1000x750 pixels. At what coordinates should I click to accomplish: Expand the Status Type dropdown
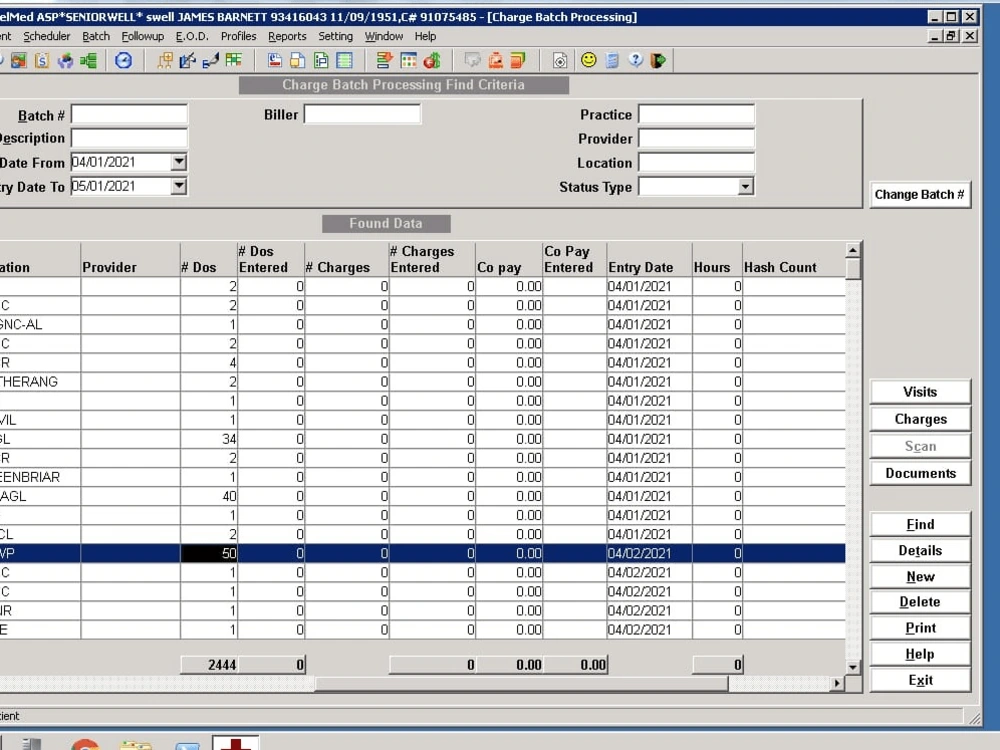pos(745,186)
